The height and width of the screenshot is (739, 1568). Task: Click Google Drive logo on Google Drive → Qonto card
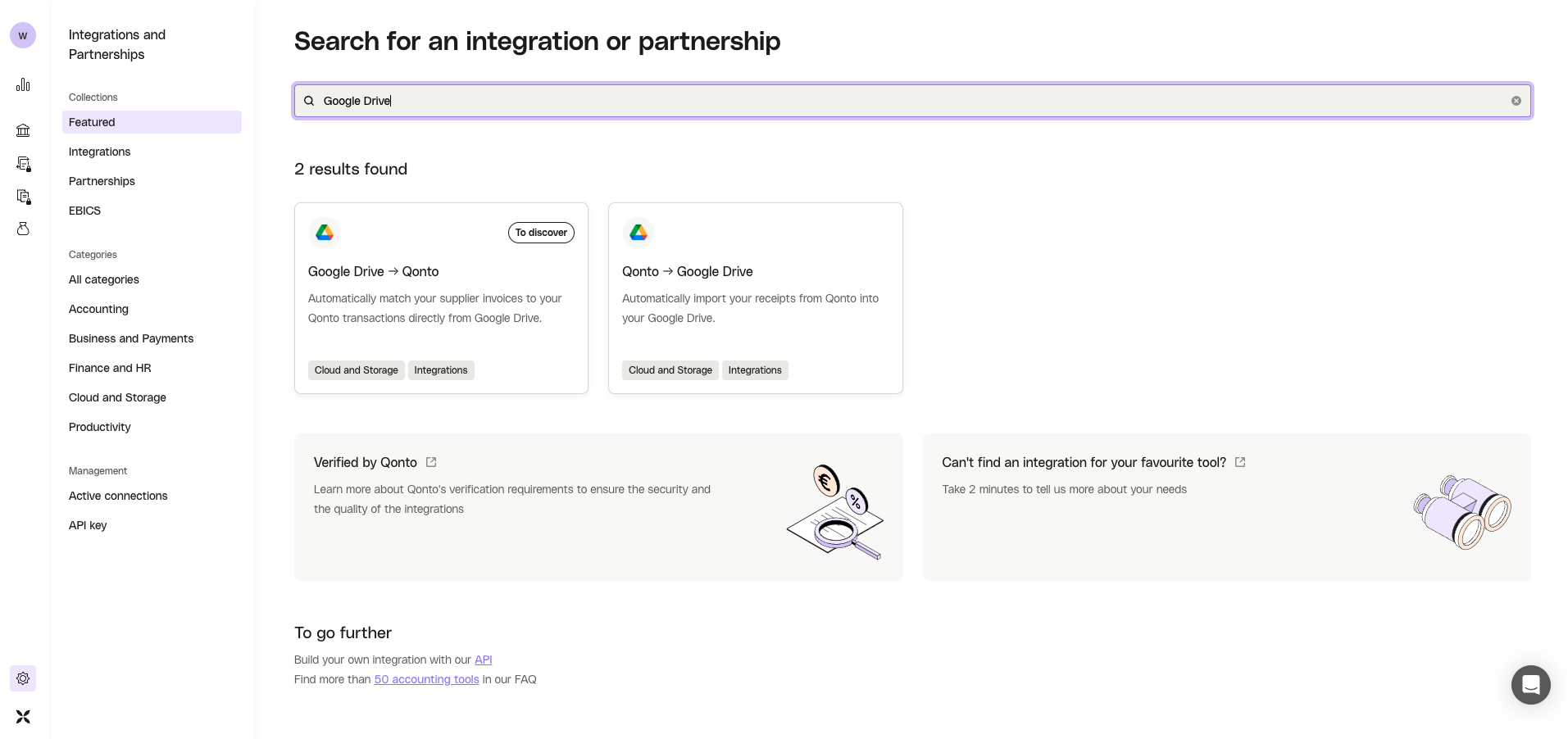(325, 233)
